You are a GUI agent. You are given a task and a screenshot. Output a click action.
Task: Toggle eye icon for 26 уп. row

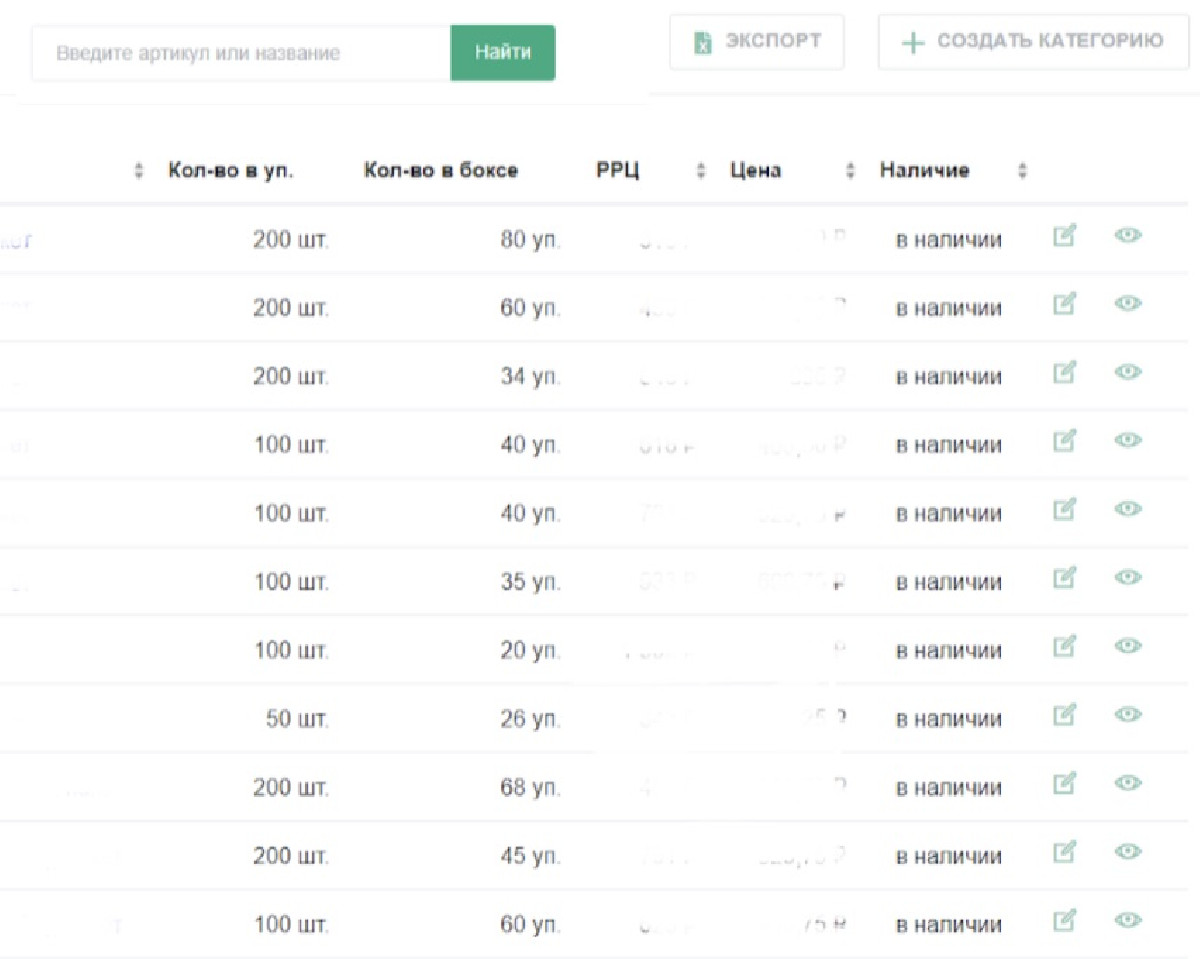point(1128,715)
